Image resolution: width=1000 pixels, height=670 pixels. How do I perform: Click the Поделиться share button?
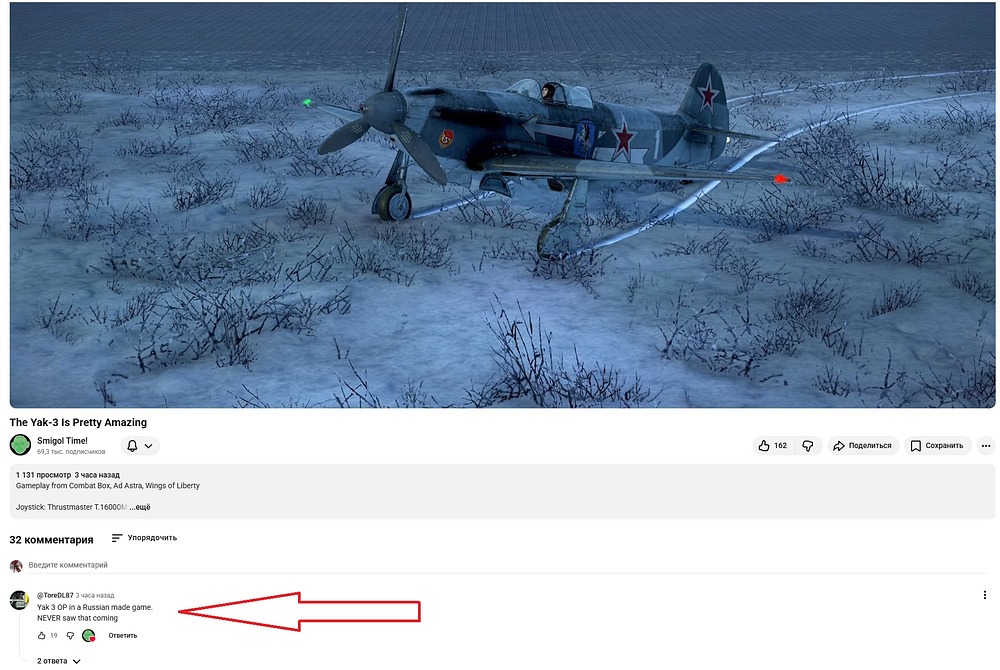[x=863, y=446]
